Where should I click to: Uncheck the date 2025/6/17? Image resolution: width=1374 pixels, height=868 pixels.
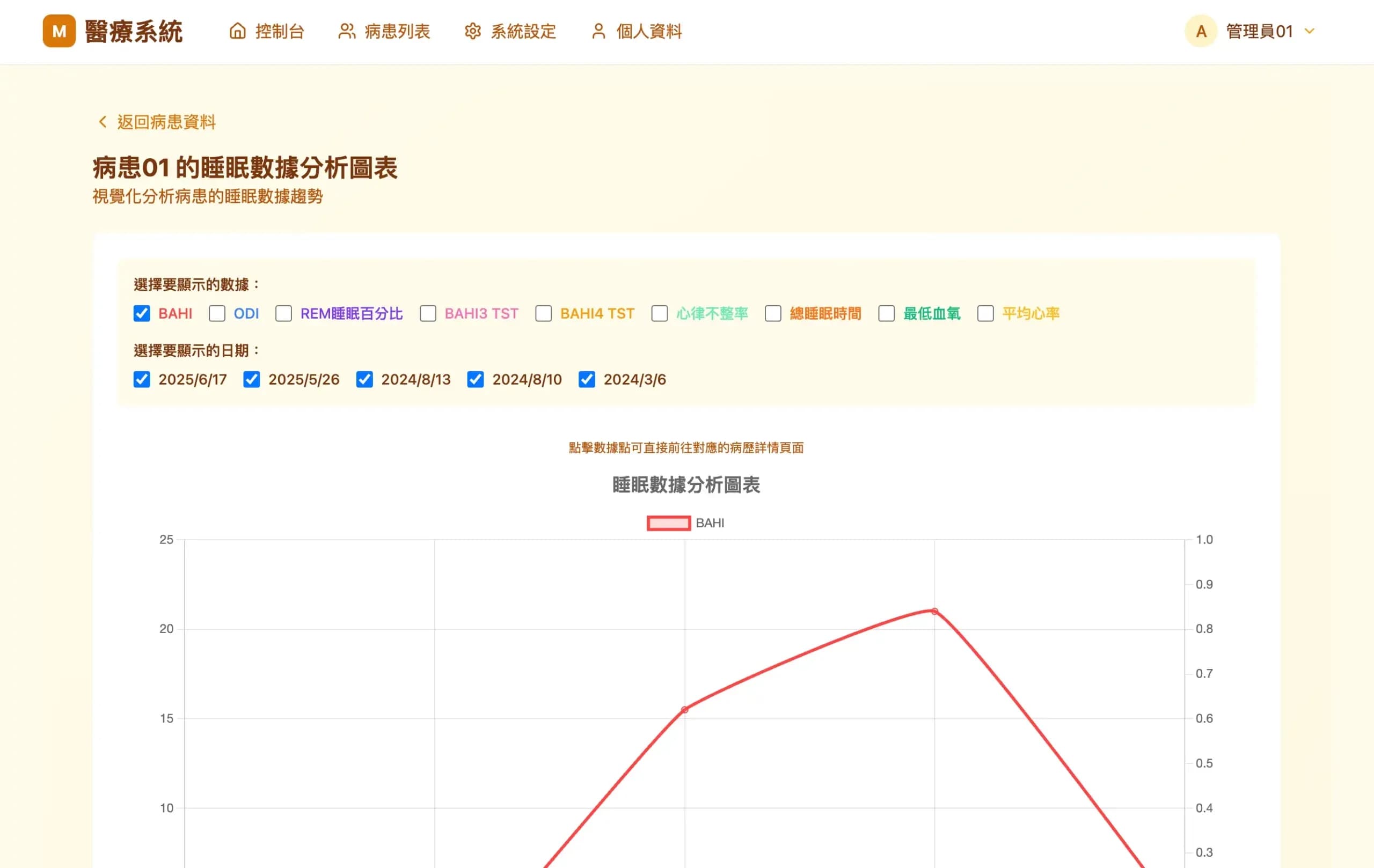[x=141, y=379]
